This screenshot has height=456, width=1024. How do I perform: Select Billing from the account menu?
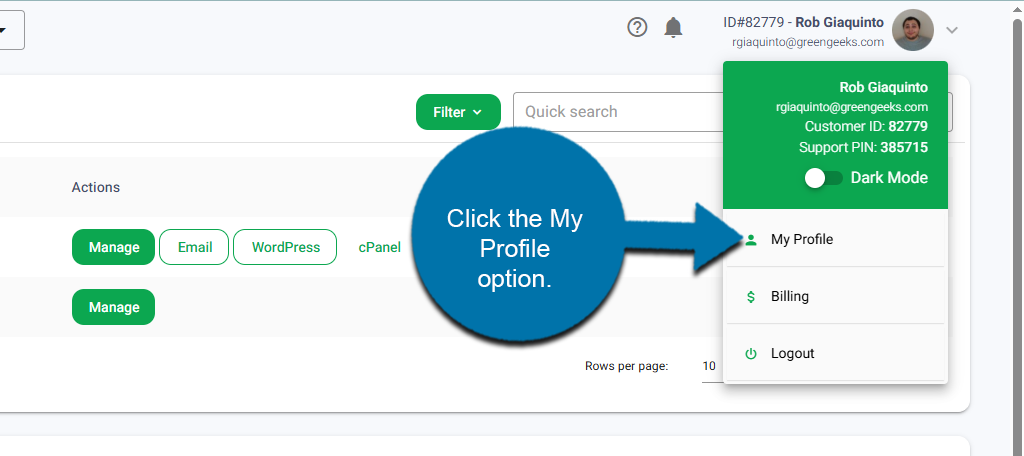pos(789,297)
